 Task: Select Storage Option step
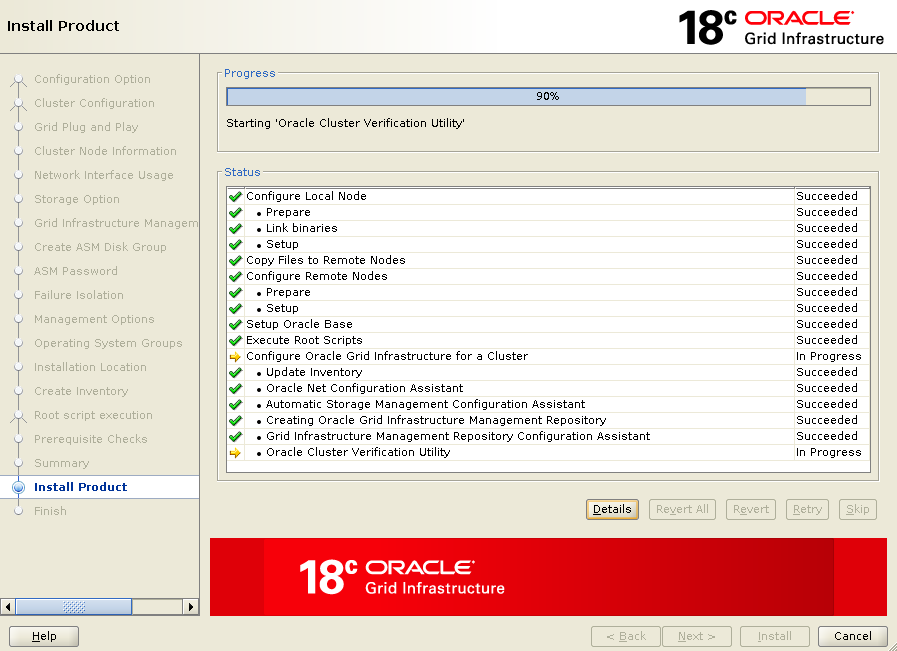77,199
